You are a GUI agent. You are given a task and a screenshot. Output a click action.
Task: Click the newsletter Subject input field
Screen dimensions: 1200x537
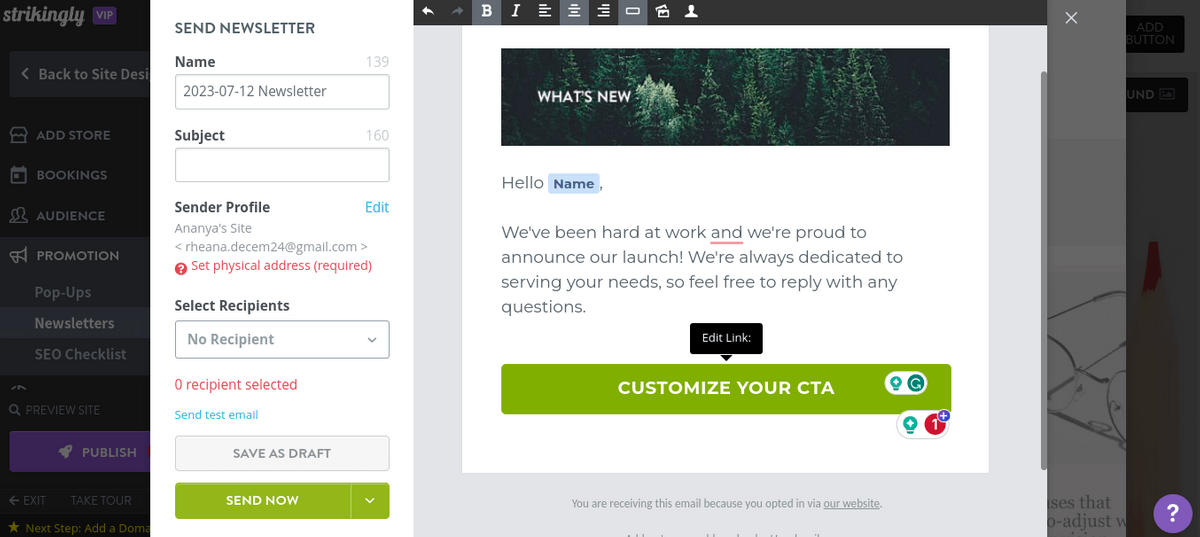(282, 165)
